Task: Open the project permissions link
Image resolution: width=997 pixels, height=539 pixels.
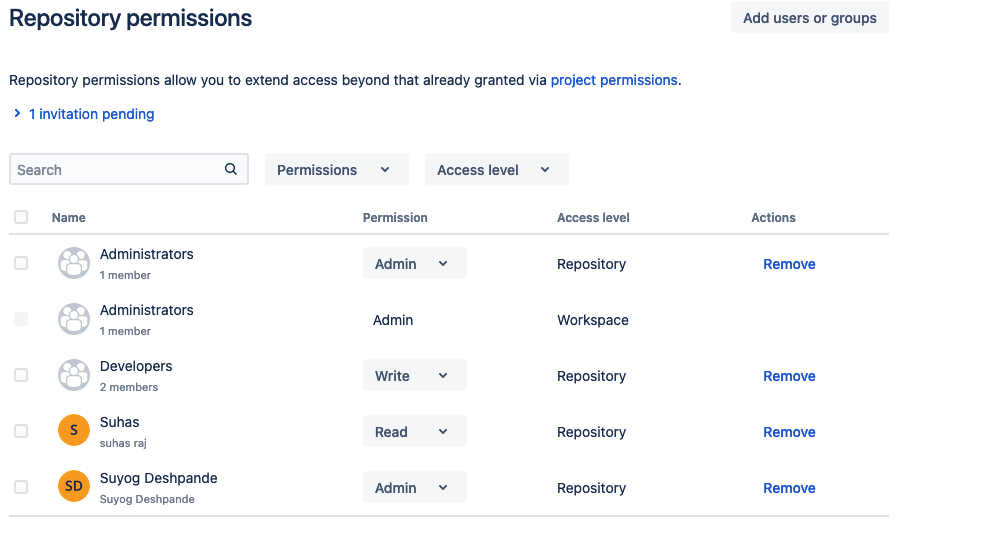Action: click(x=614, y=80)
